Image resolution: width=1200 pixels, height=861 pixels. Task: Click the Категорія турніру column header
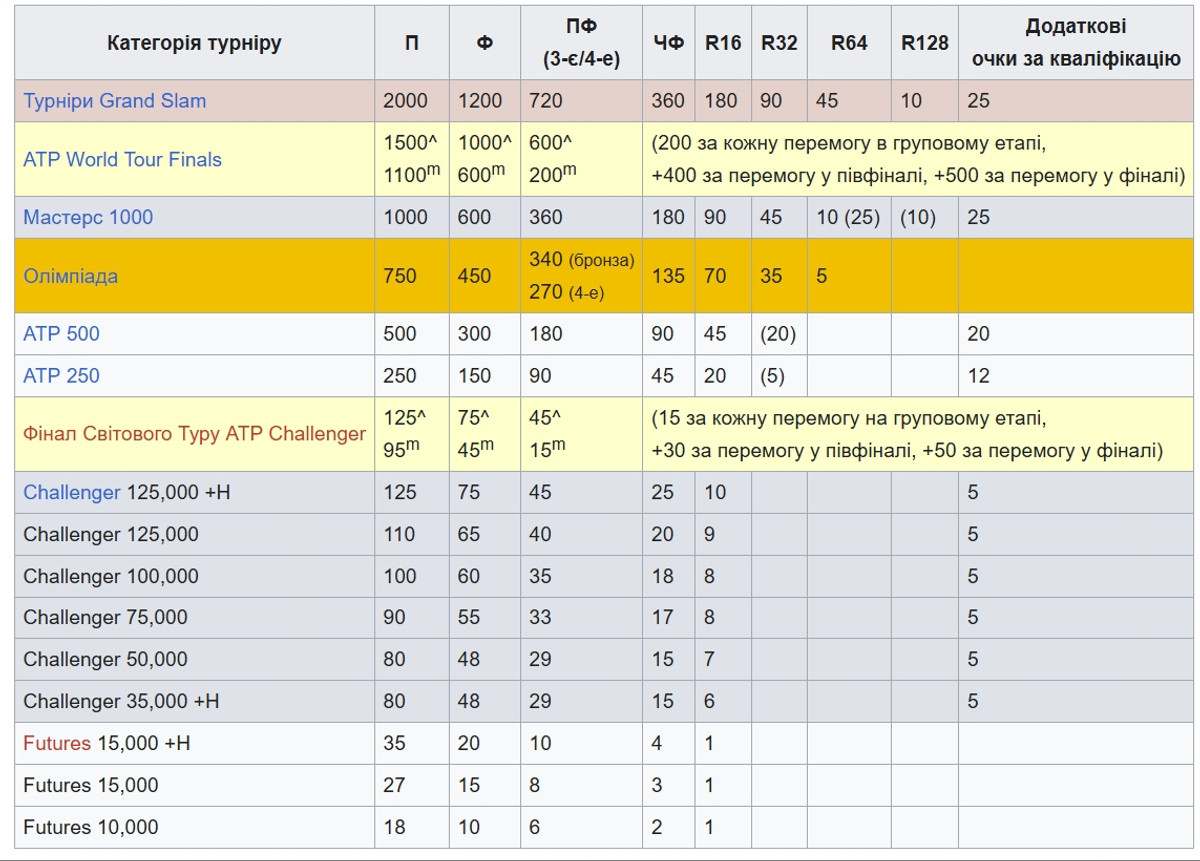[x=194, y=43]
